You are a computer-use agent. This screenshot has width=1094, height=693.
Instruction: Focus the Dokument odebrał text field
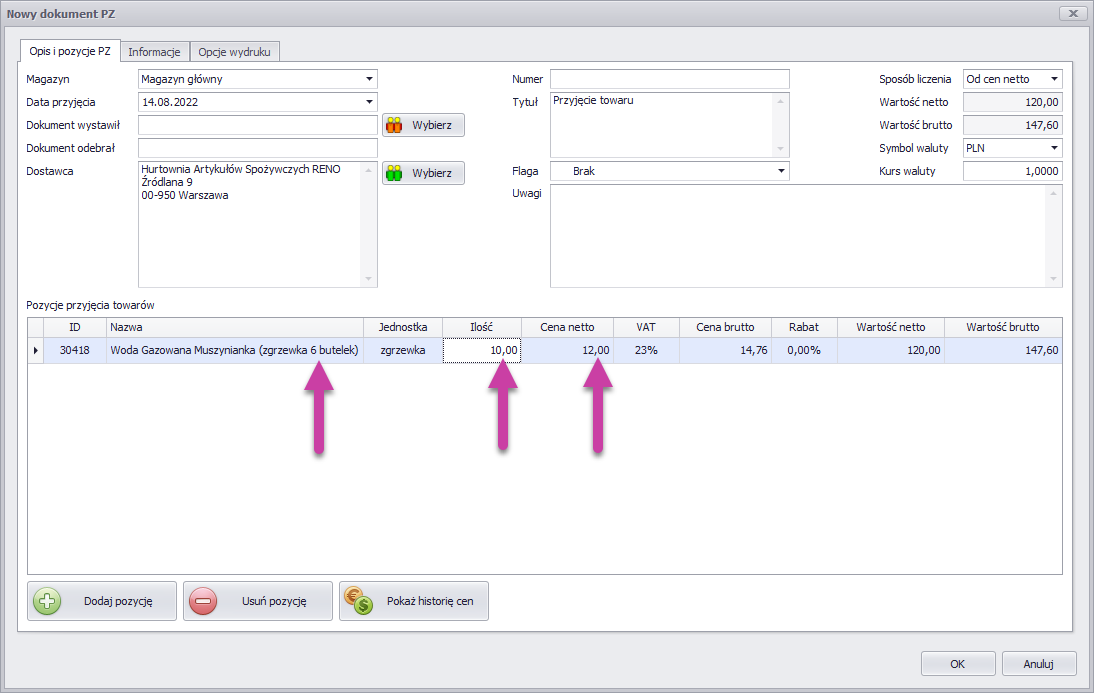(x=258, y=148)
